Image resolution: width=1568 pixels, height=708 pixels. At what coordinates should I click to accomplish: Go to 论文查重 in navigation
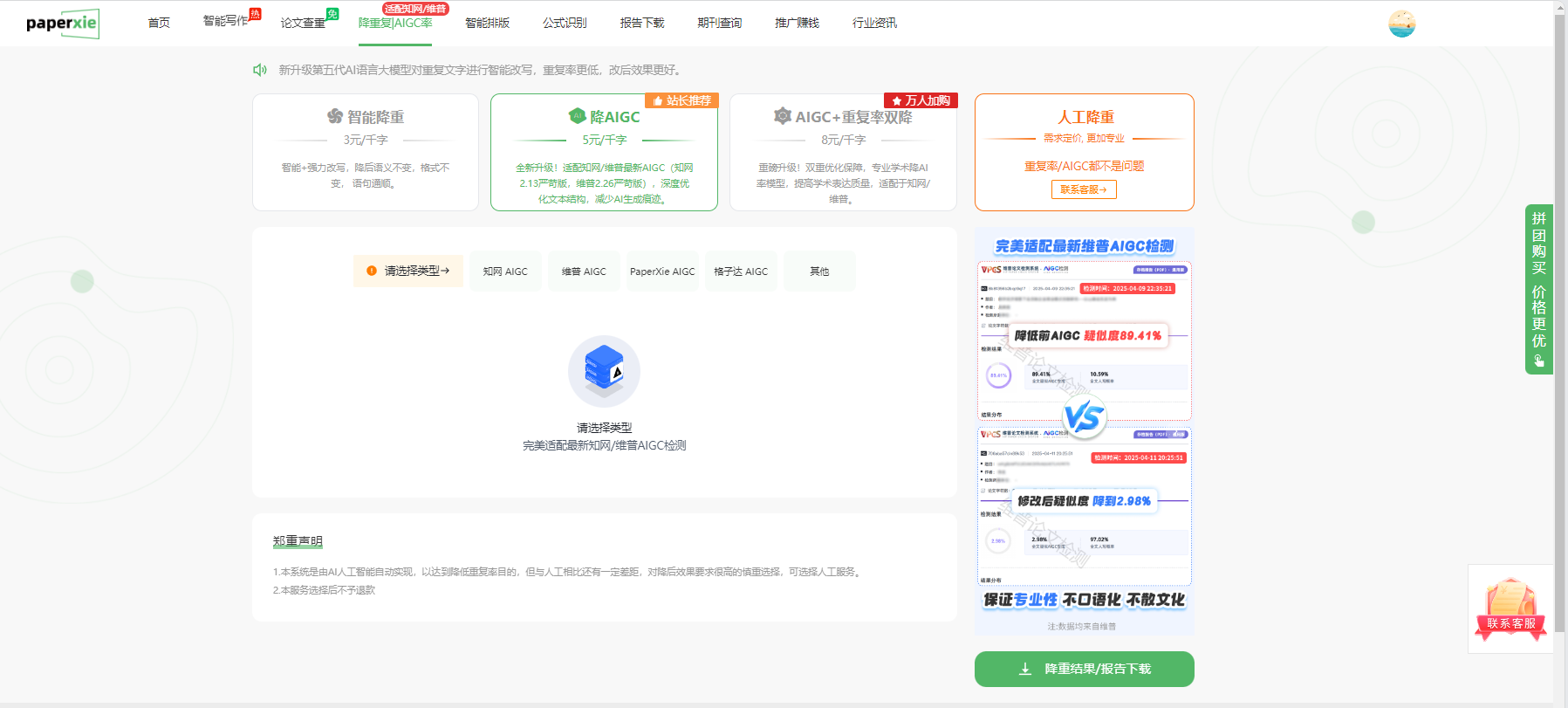[303, 23]
